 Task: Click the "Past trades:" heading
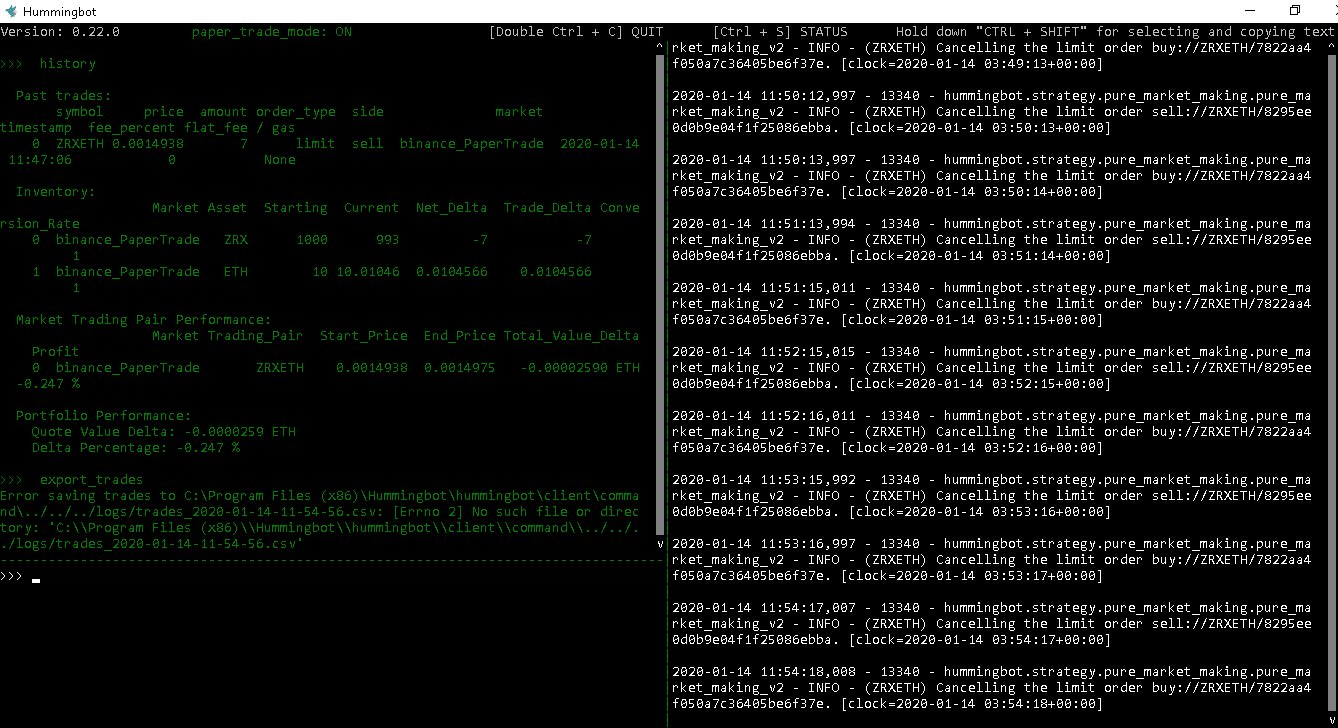point(64,96)
